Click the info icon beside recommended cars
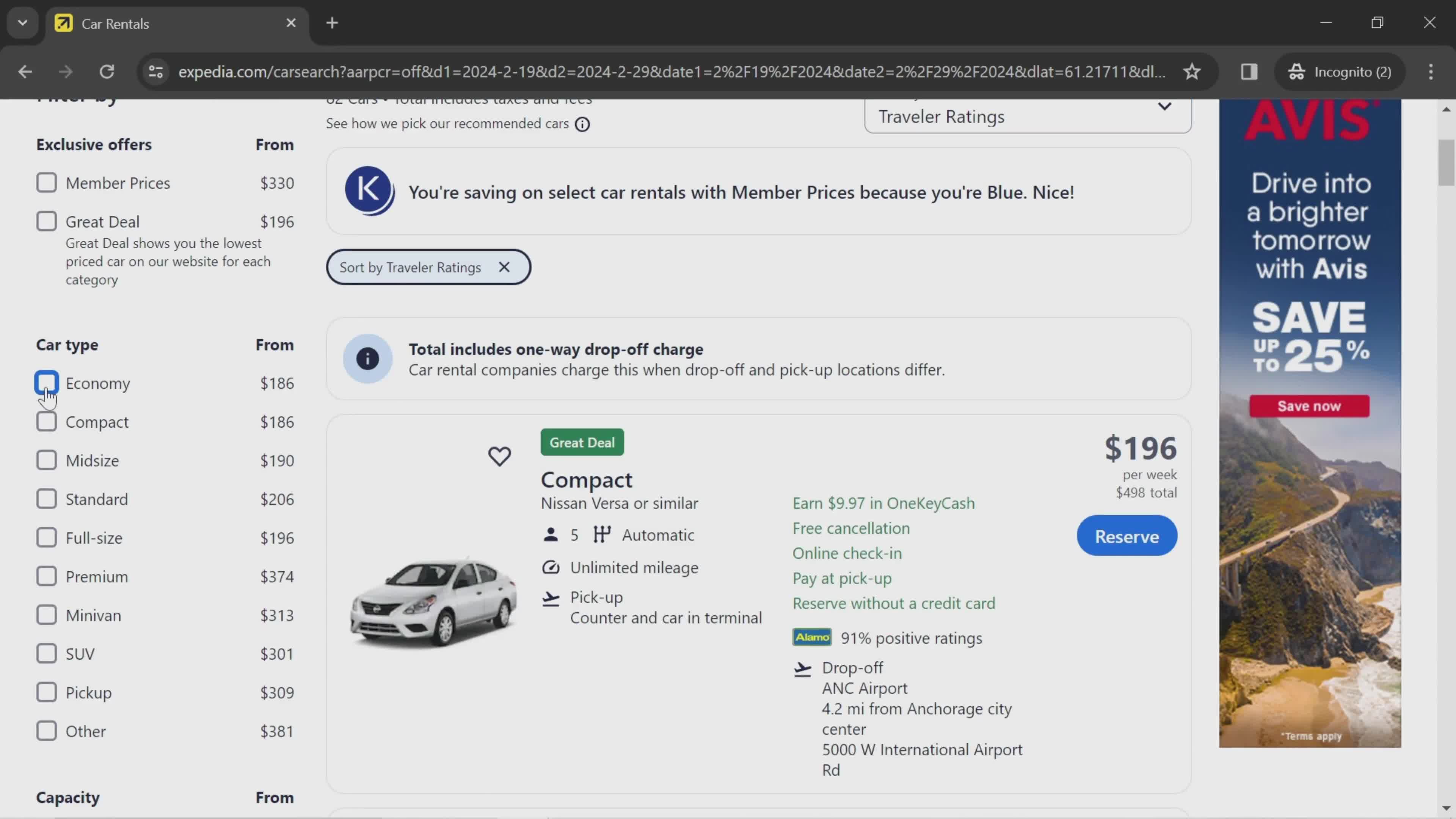This screenshot has height=819, width=1456. (x=582, y=124)
